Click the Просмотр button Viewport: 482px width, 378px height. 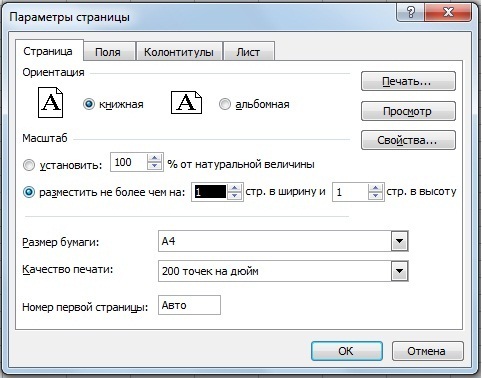coord(408,111)
